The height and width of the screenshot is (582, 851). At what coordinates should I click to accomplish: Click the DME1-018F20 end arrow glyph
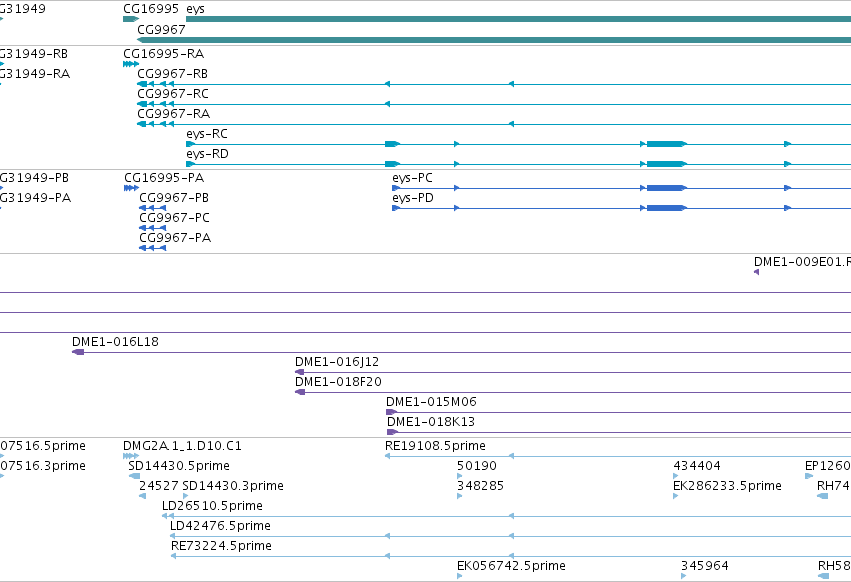[300, 393]
